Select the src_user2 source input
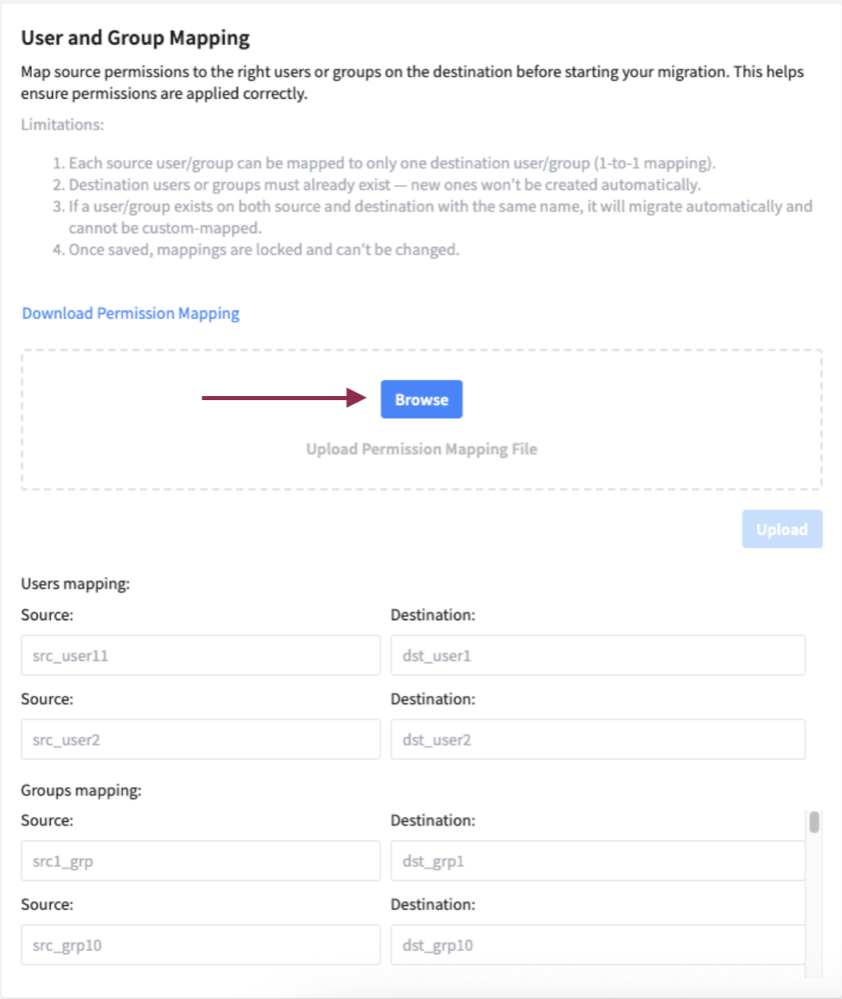The height and width of the screenshot is (999, 842). coord(200,739)
